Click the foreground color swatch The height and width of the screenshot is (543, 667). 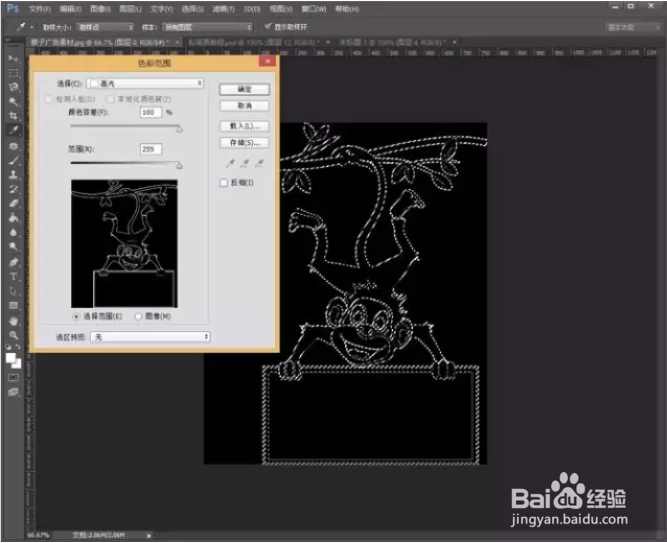(x=11, y=358)
